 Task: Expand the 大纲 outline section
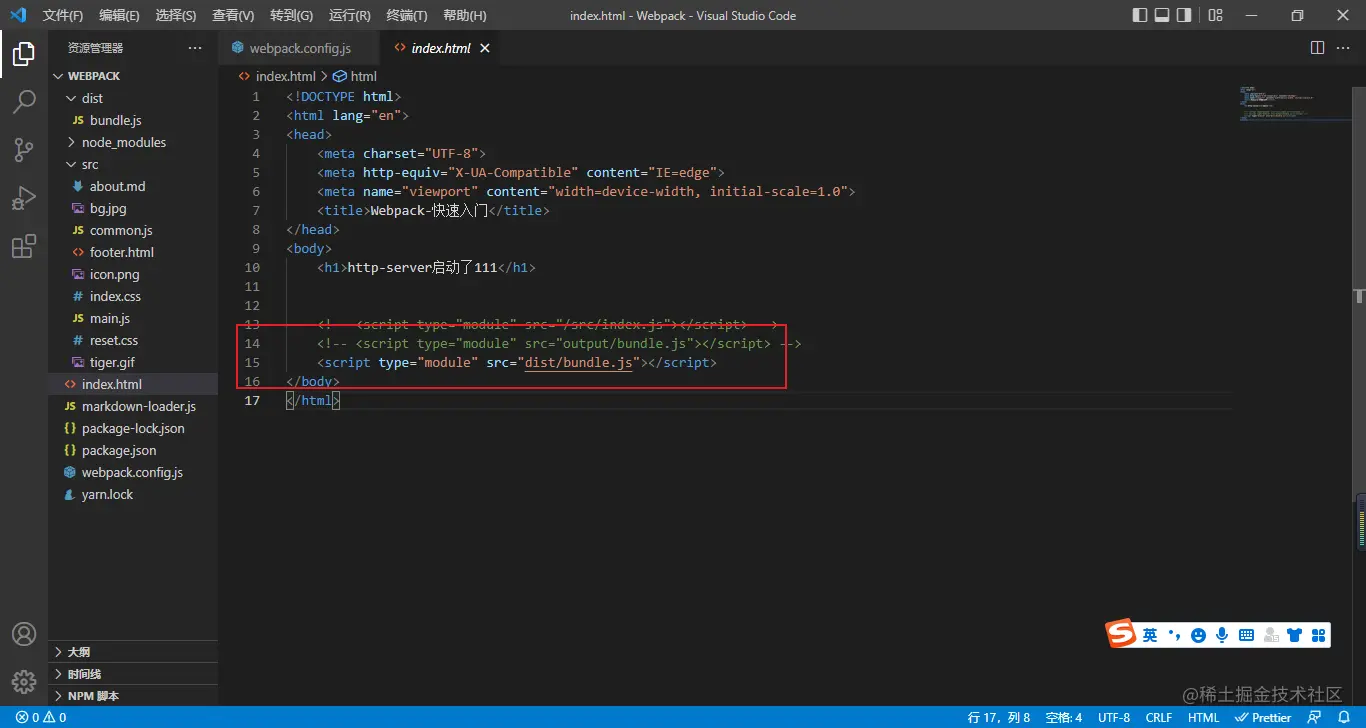click(x=133, y=652)
